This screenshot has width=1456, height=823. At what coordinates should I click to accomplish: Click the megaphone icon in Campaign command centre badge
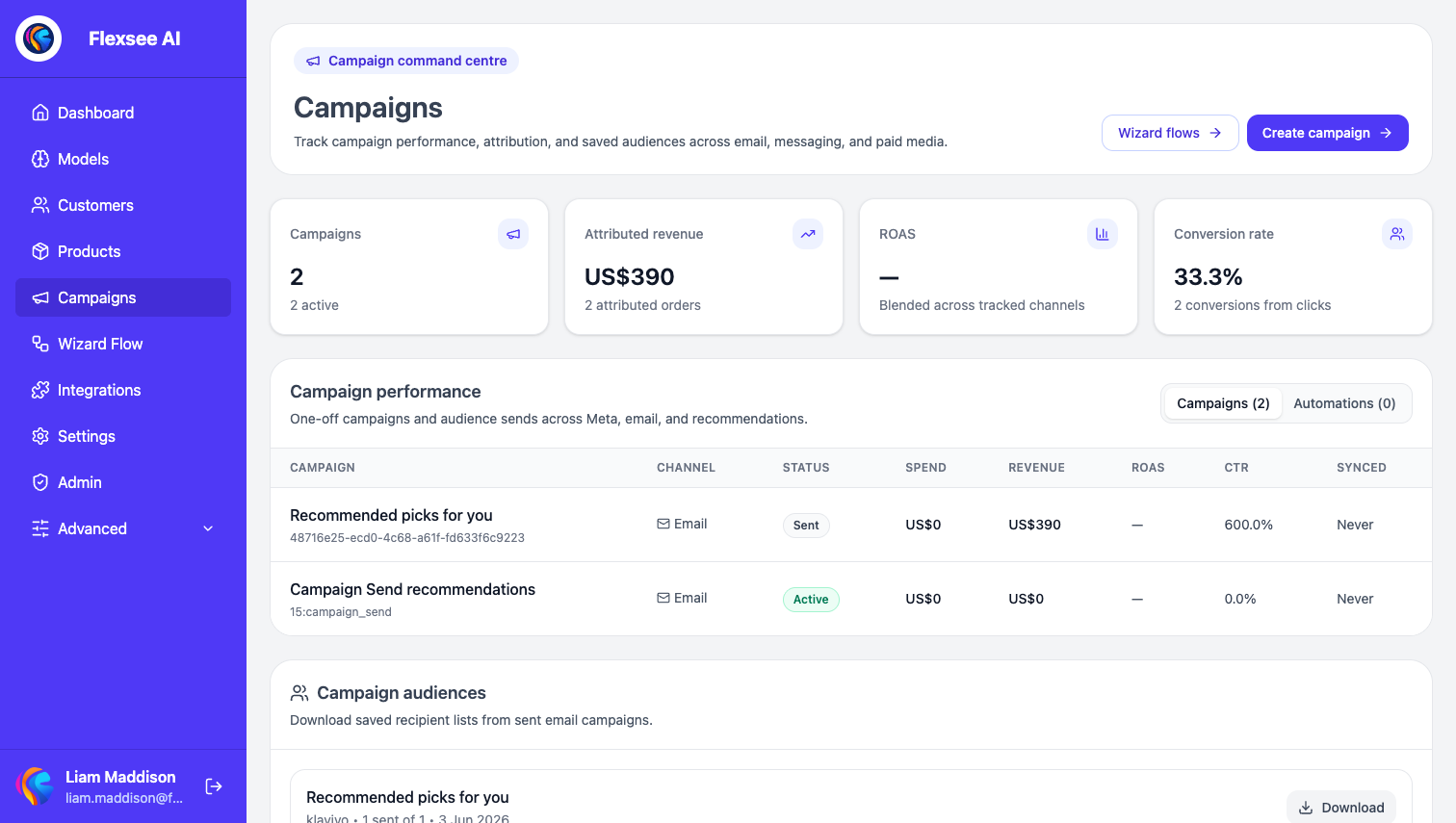(313, 61)
